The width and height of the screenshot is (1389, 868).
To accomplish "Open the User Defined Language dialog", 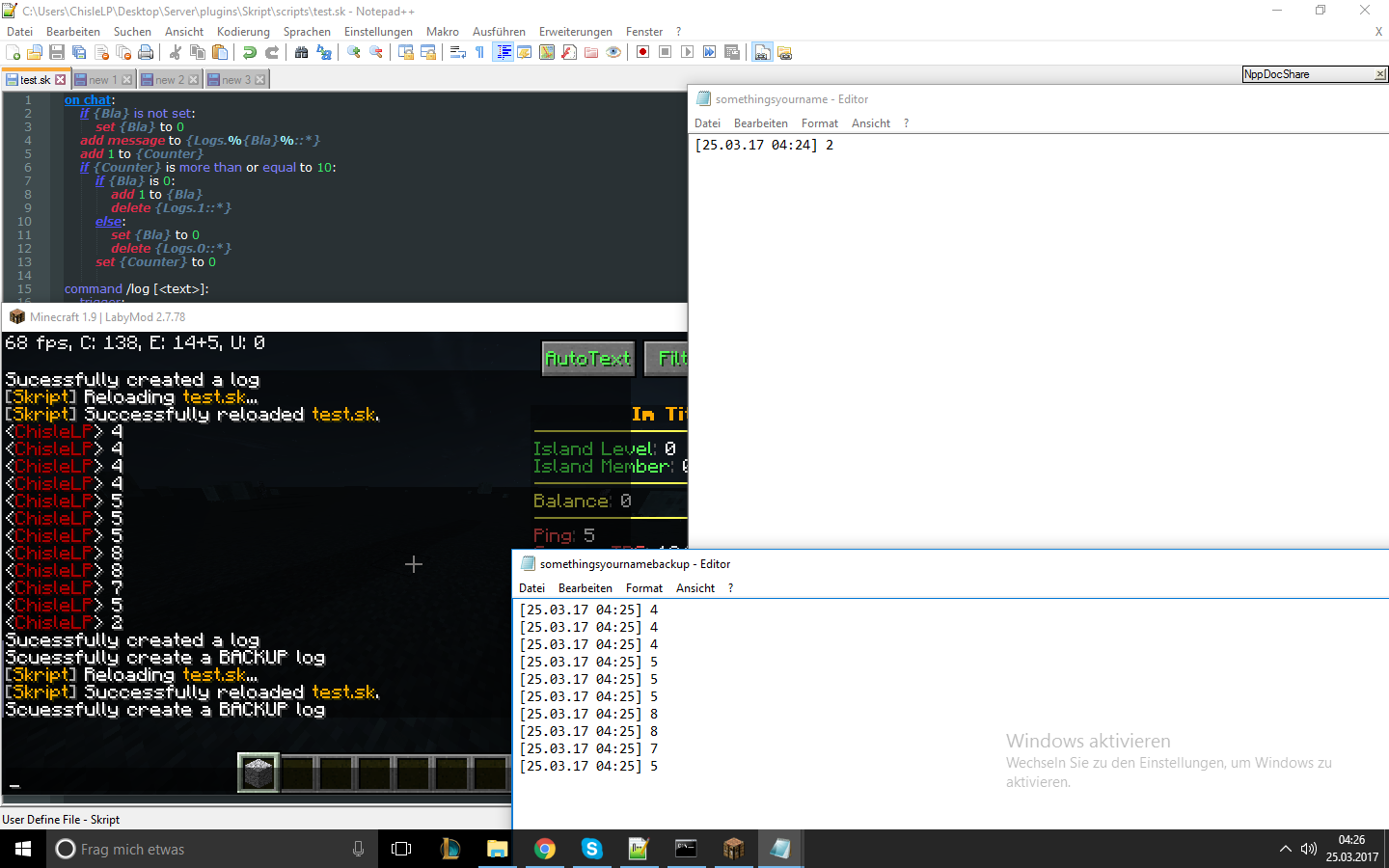I will point(525,52).
